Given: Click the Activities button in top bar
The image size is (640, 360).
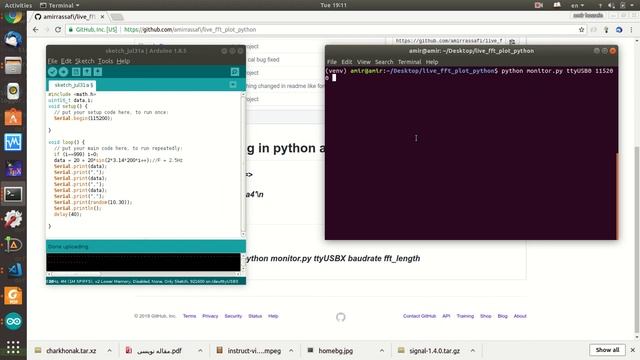Looking at the screenshot, I should (18, 5).
